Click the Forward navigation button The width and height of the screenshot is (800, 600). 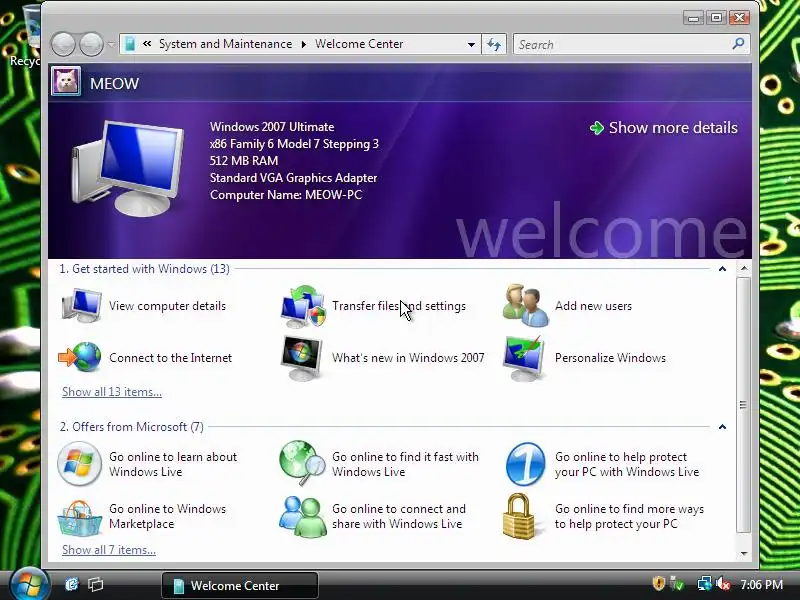point(91,44)
